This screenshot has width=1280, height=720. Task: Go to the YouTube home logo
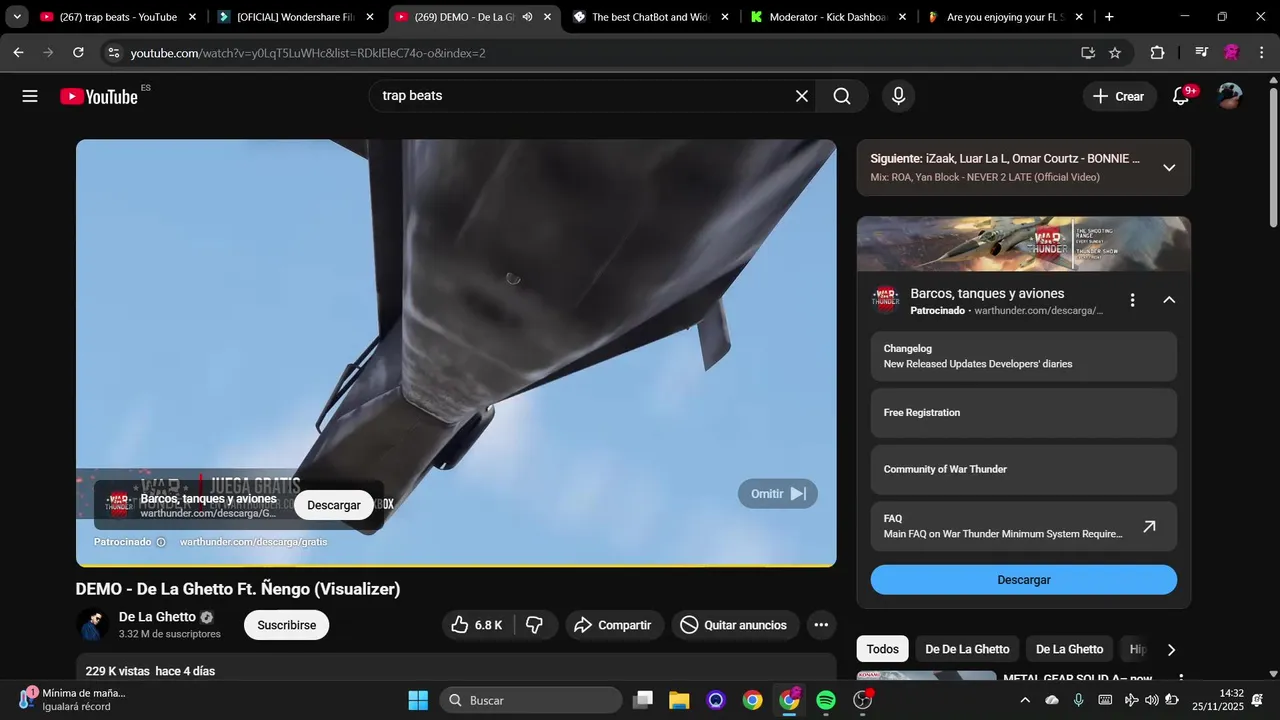99,96
